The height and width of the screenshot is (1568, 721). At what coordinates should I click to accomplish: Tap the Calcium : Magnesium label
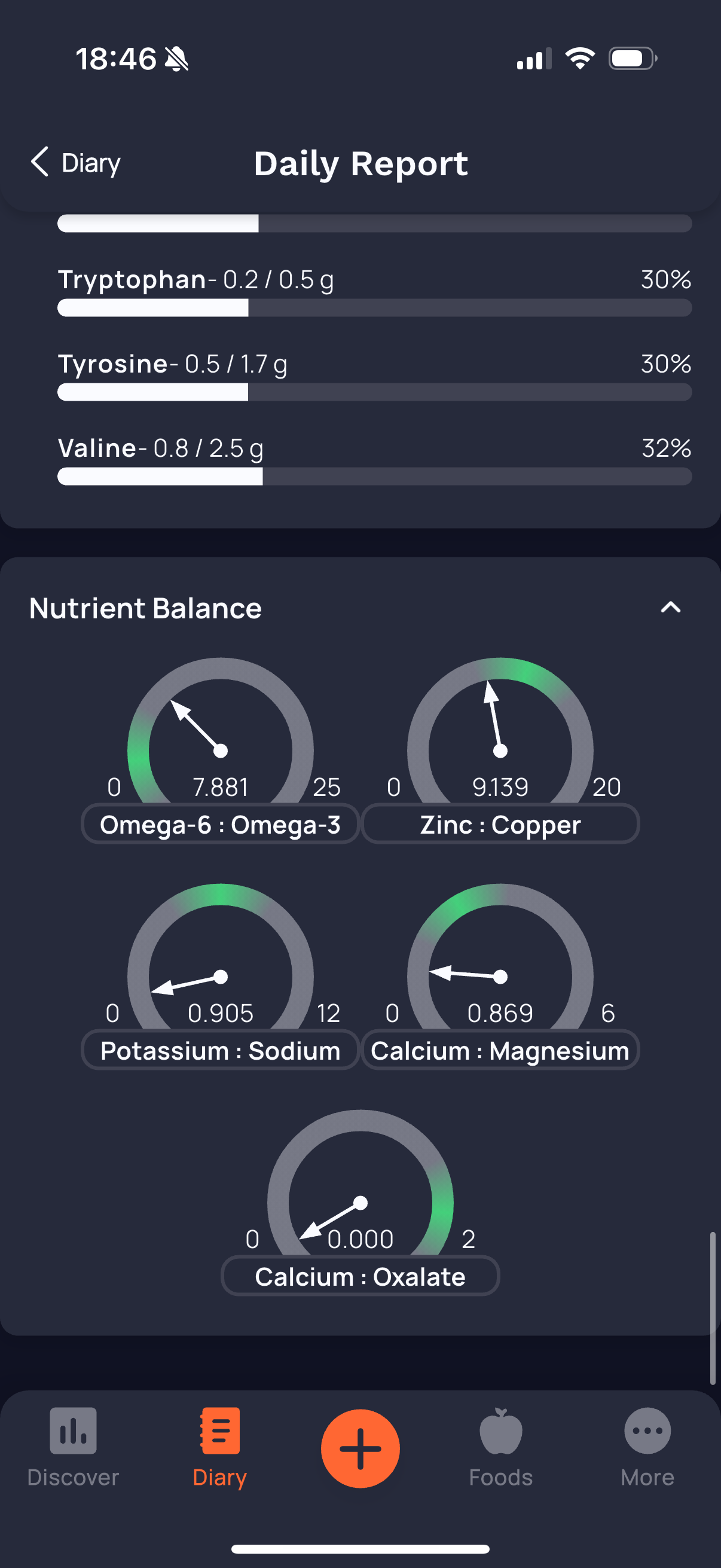[500, 1050]
